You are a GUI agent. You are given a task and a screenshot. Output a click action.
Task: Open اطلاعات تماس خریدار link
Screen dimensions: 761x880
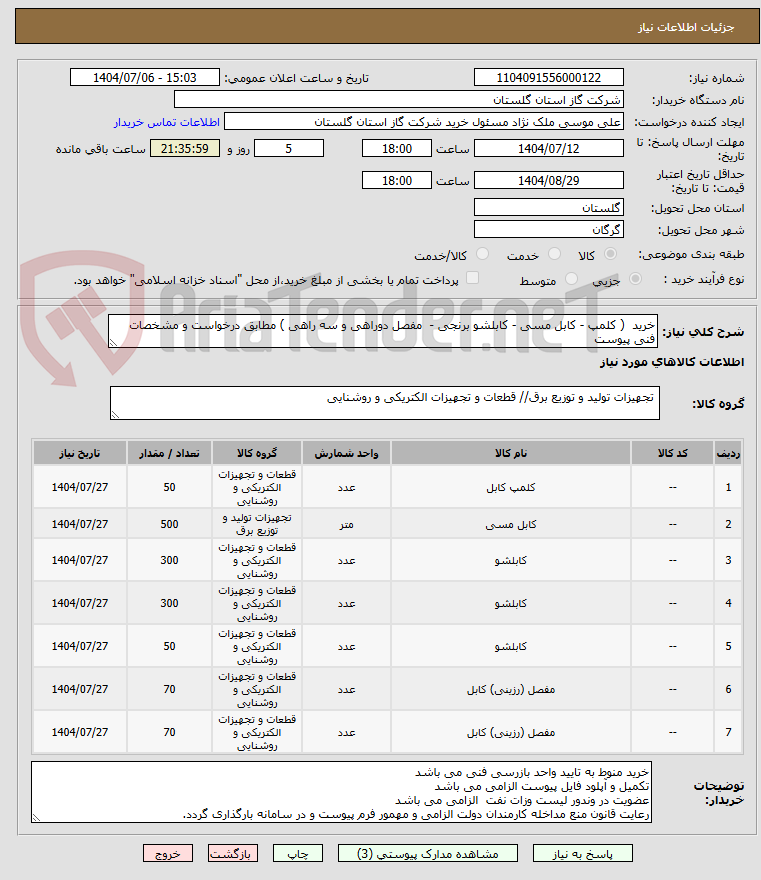click(167, 122)
